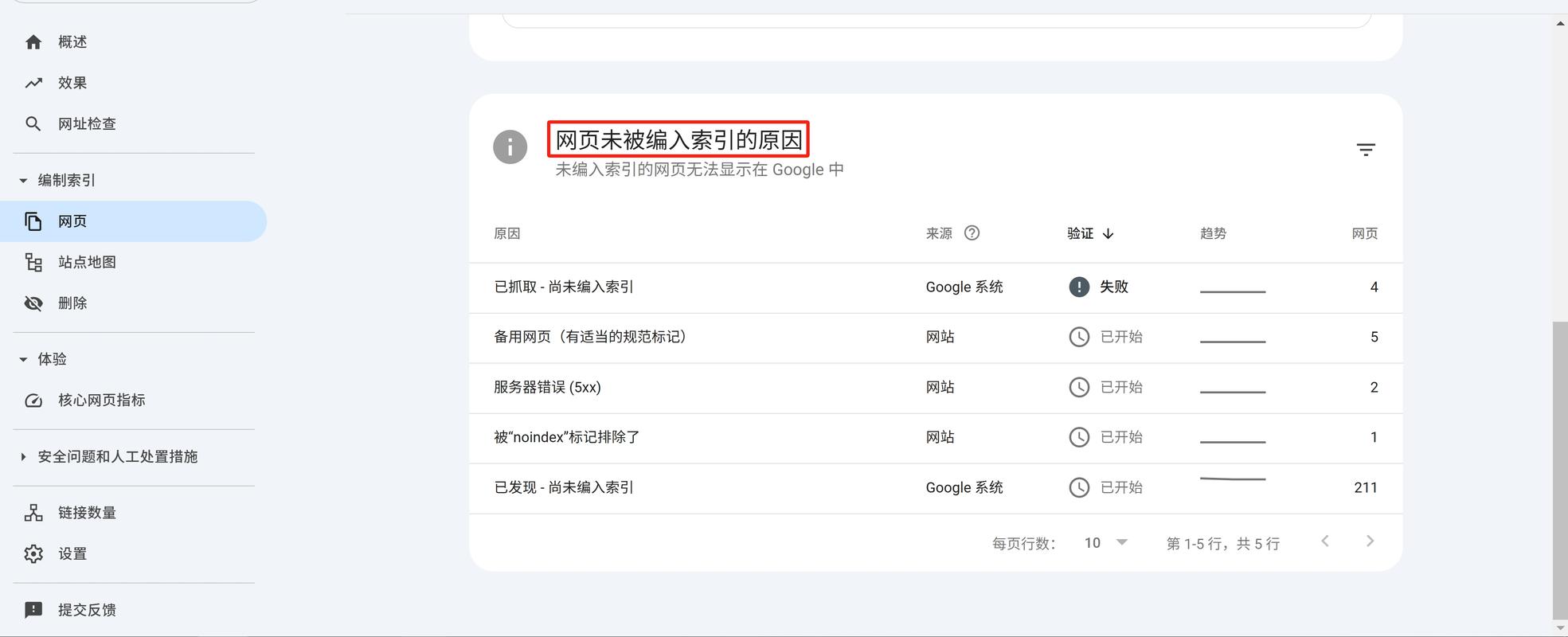The width and height of the screenshot is (1568, 637).
Task: Select the 效果 performance icon
Action: [33, 82]
